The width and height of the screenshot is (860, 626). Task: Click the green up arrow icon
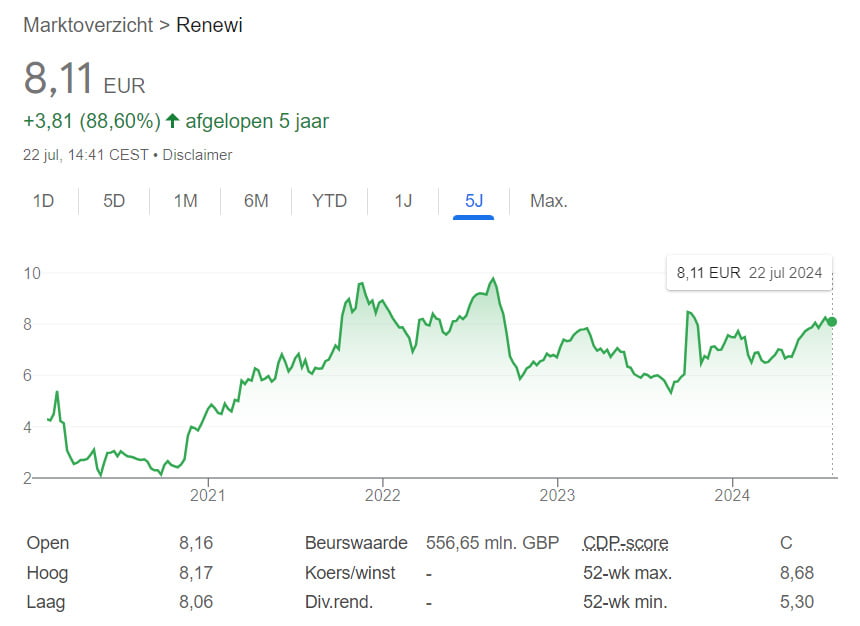tap(172, 121)
